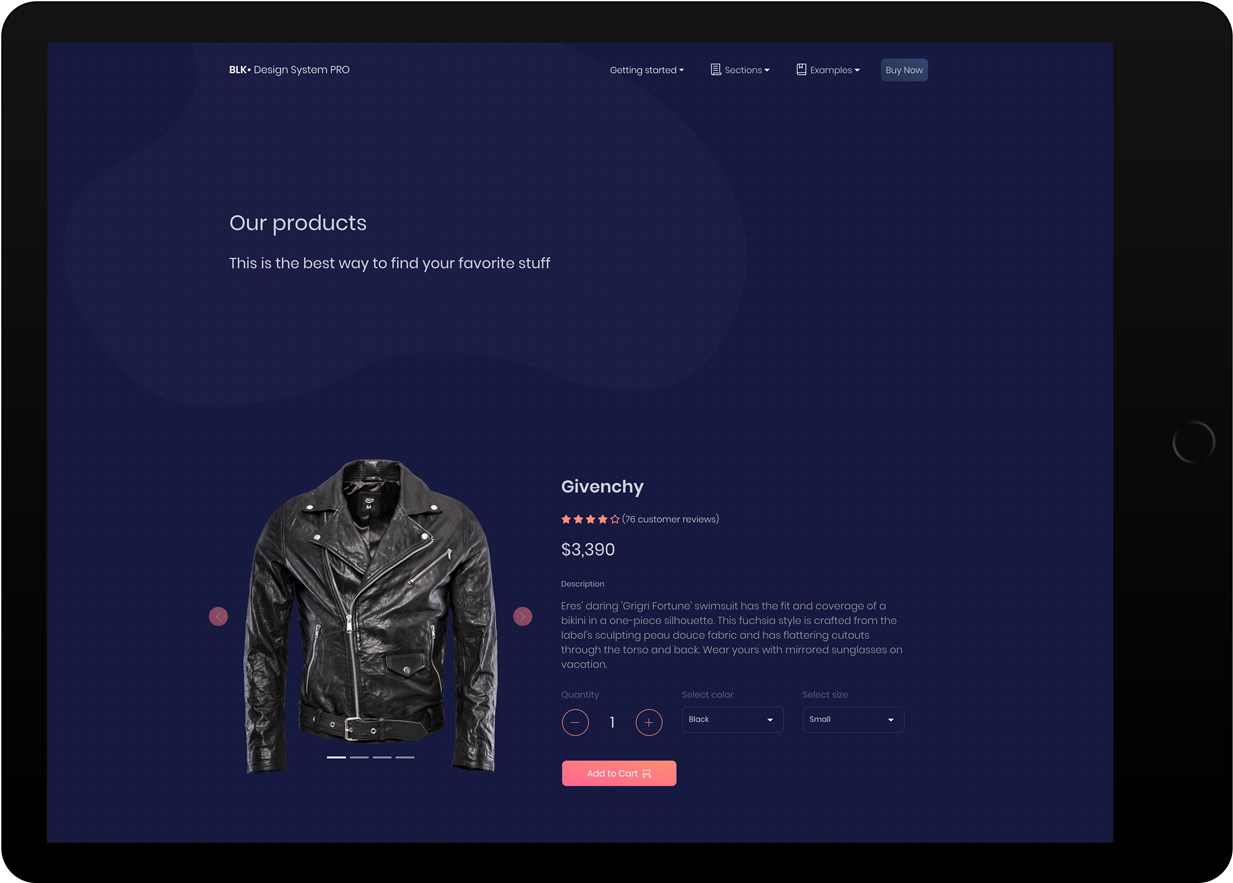Click the Buy Now button

904,70
